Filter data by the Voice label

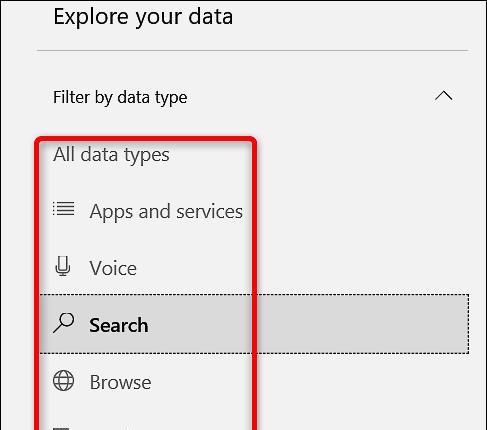pos(113,268)
